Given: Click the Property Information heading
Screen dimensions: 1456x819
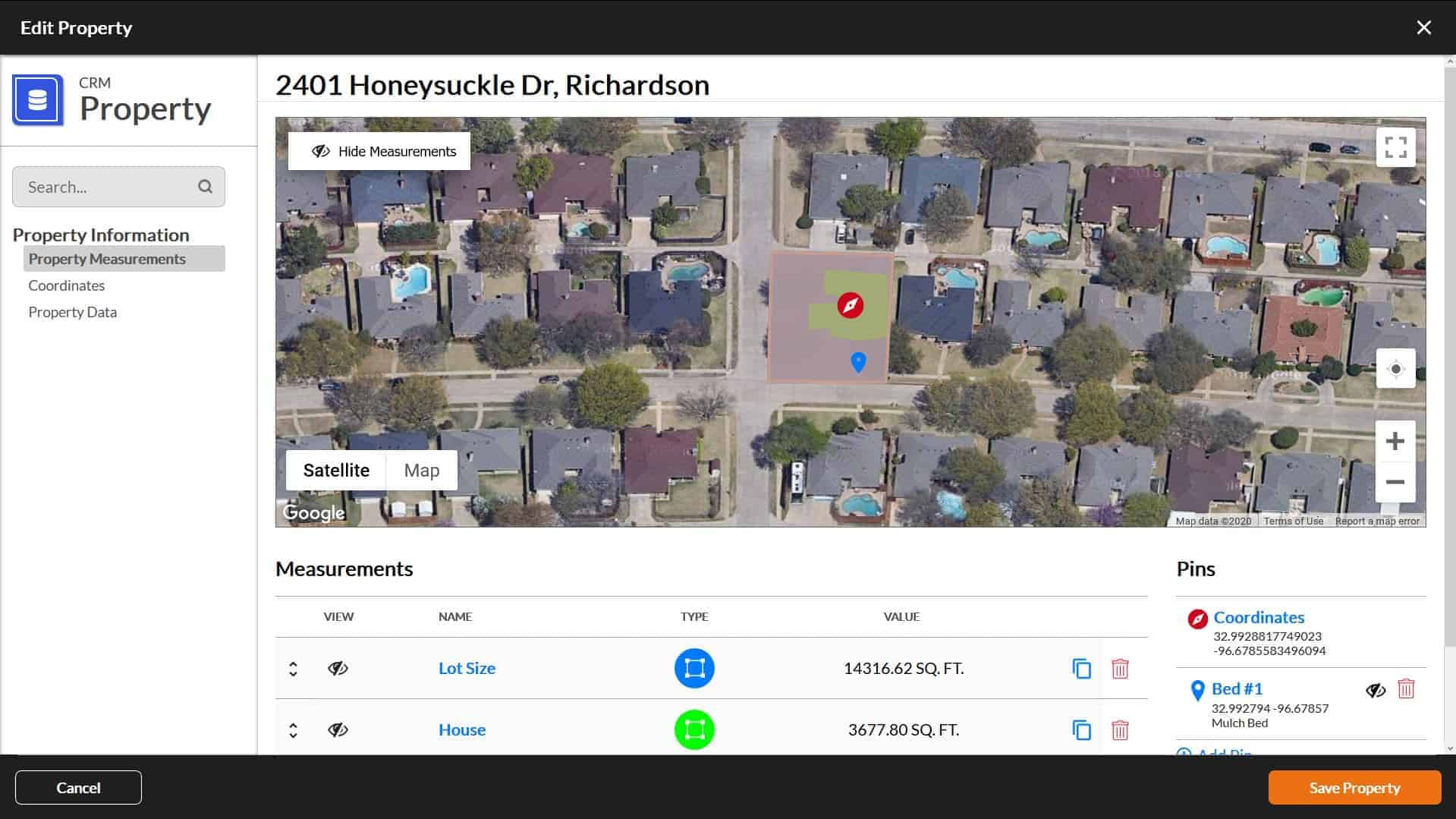Looking at the screenshot, I should pyautogui.click(x=101, y=235).
